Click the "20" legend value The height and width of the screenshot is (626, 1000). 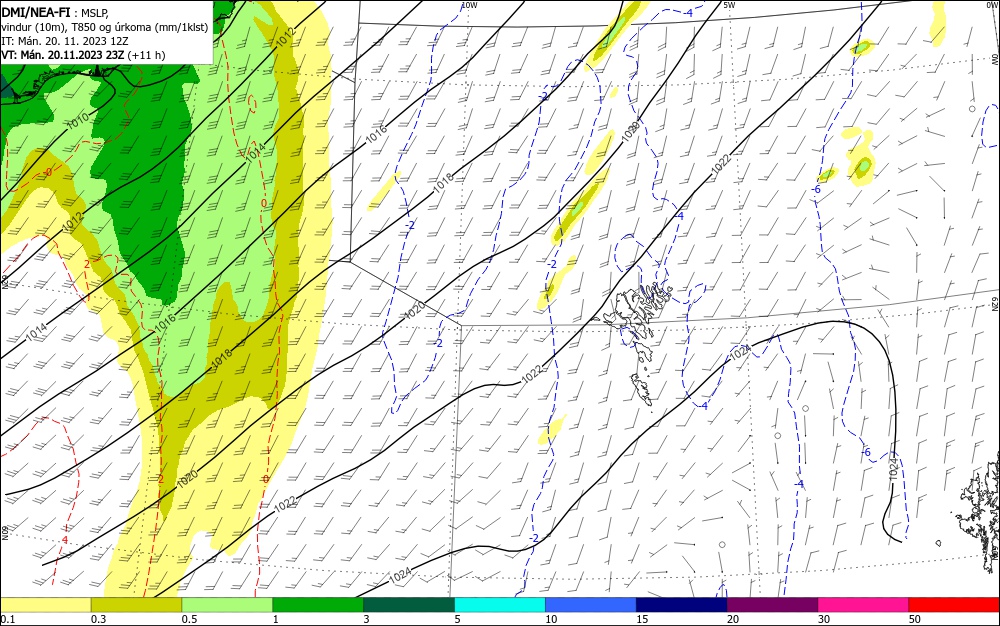pos(733,620)
